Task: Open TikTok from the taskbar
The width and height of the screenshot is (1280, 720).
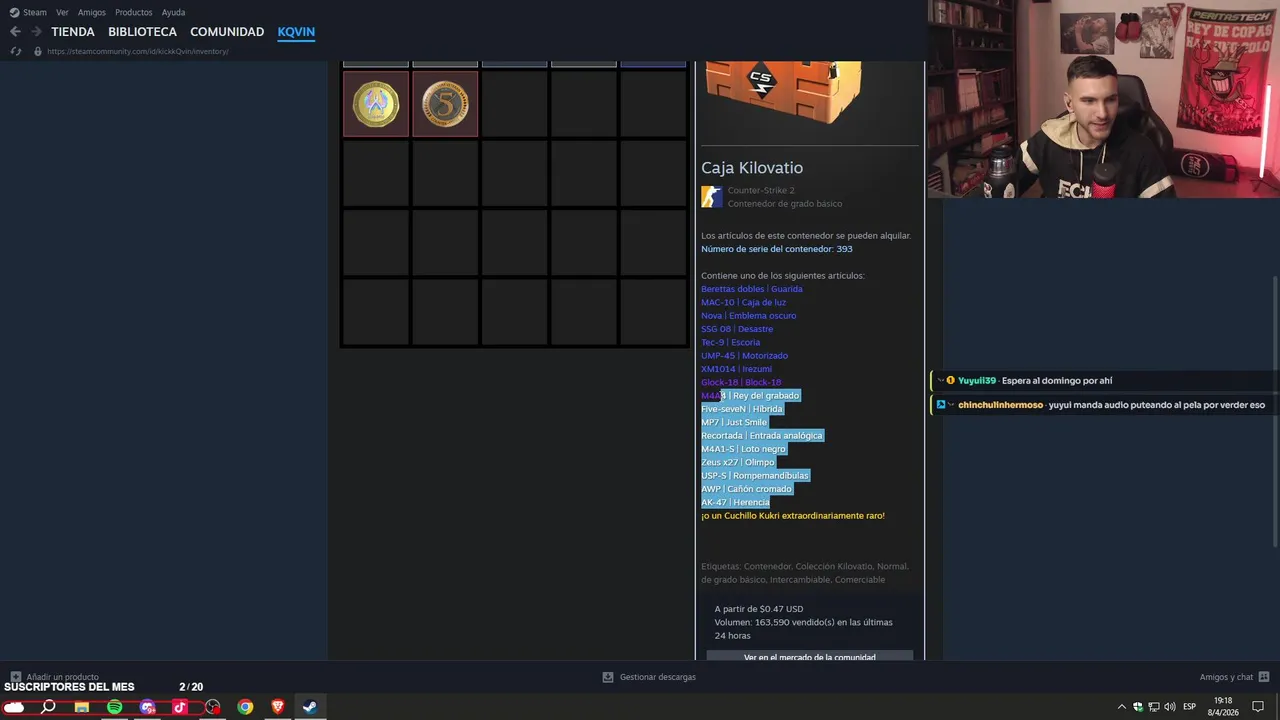Action: 180,707
